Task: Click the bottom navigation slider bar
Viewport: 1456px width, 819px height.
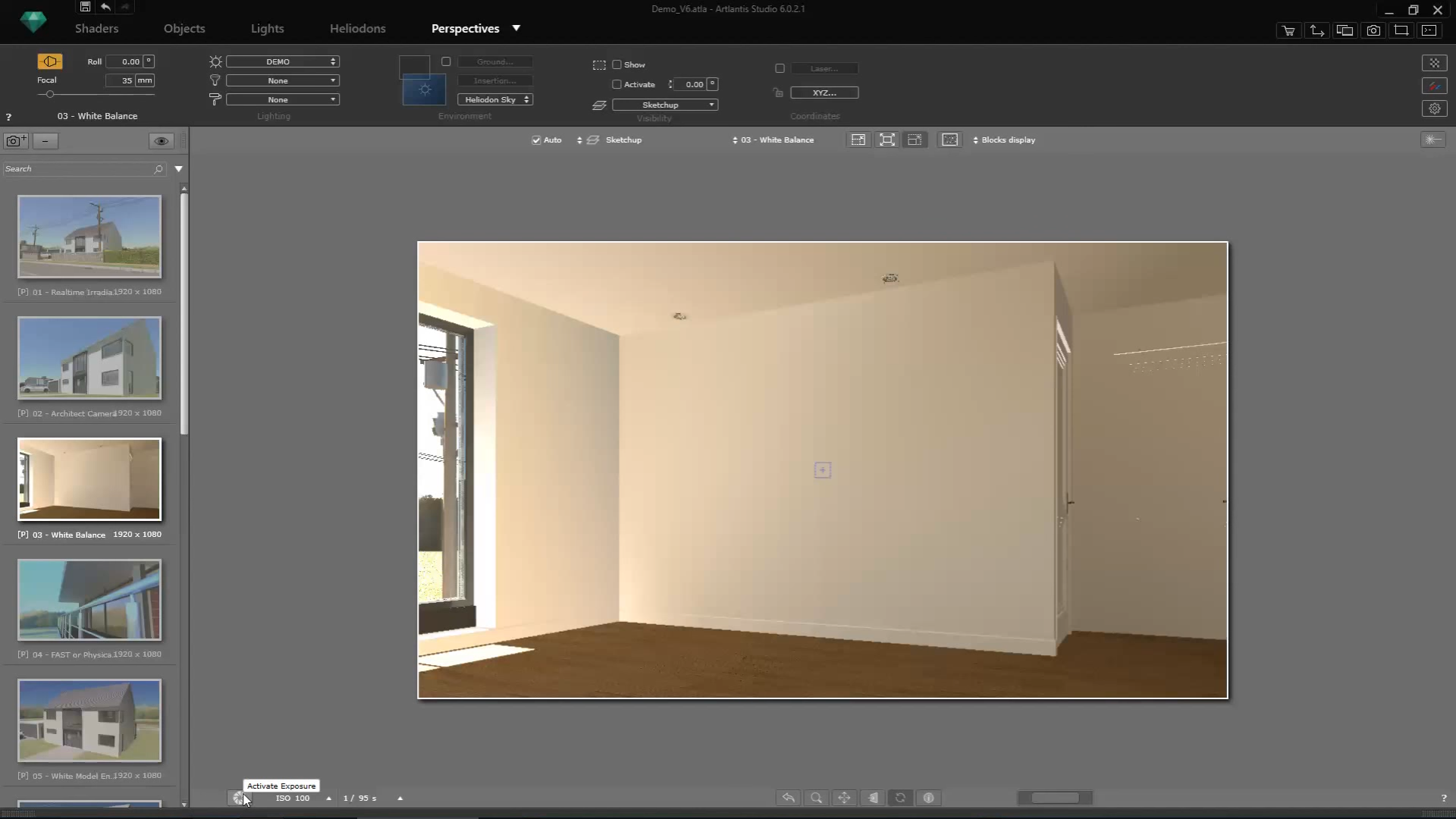Action: pyautogui.click(x=1054, y=799)
